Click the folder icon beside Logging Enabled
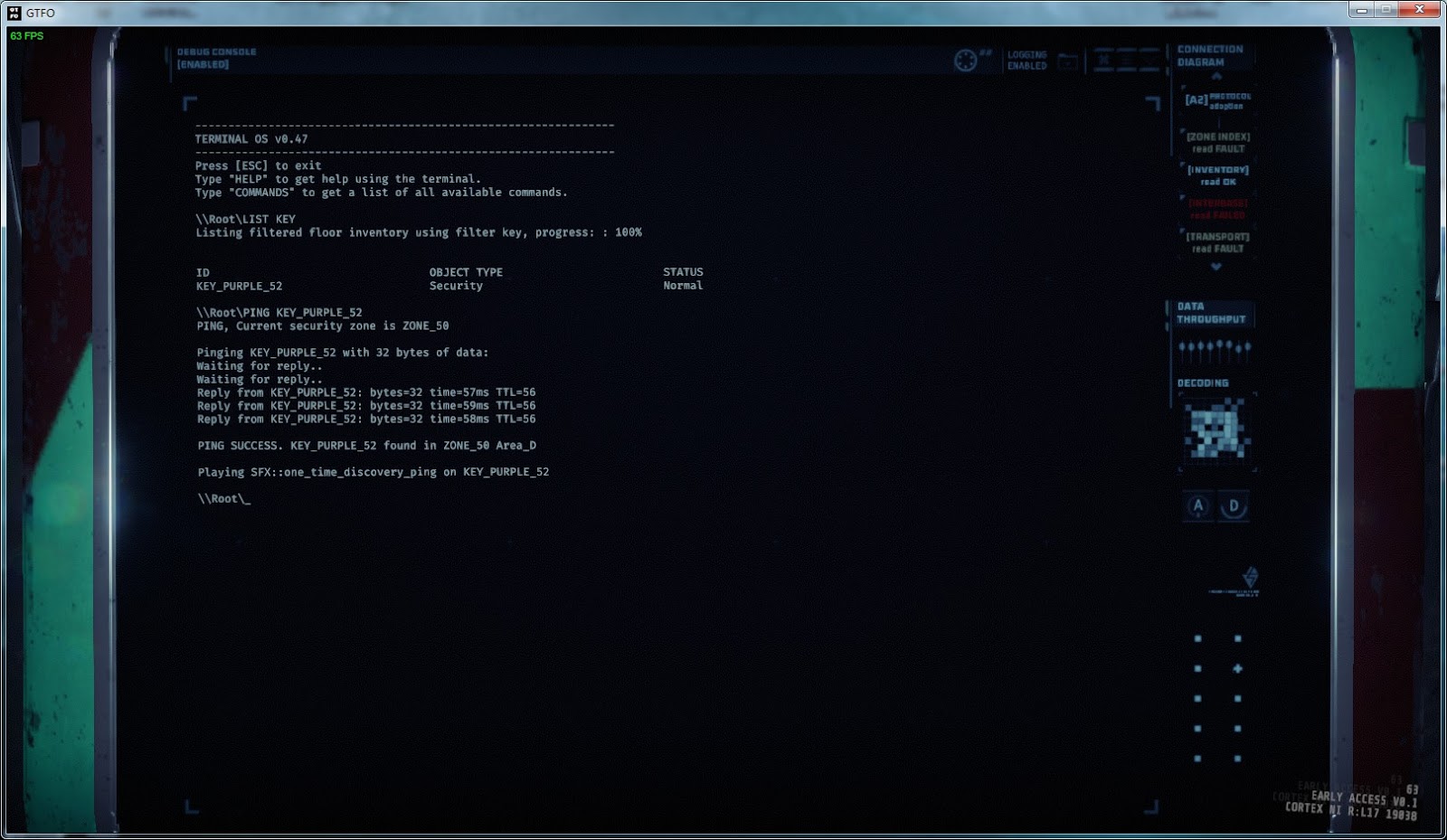The height and width of the screenshot is (840, 1447). (1068, 61)
